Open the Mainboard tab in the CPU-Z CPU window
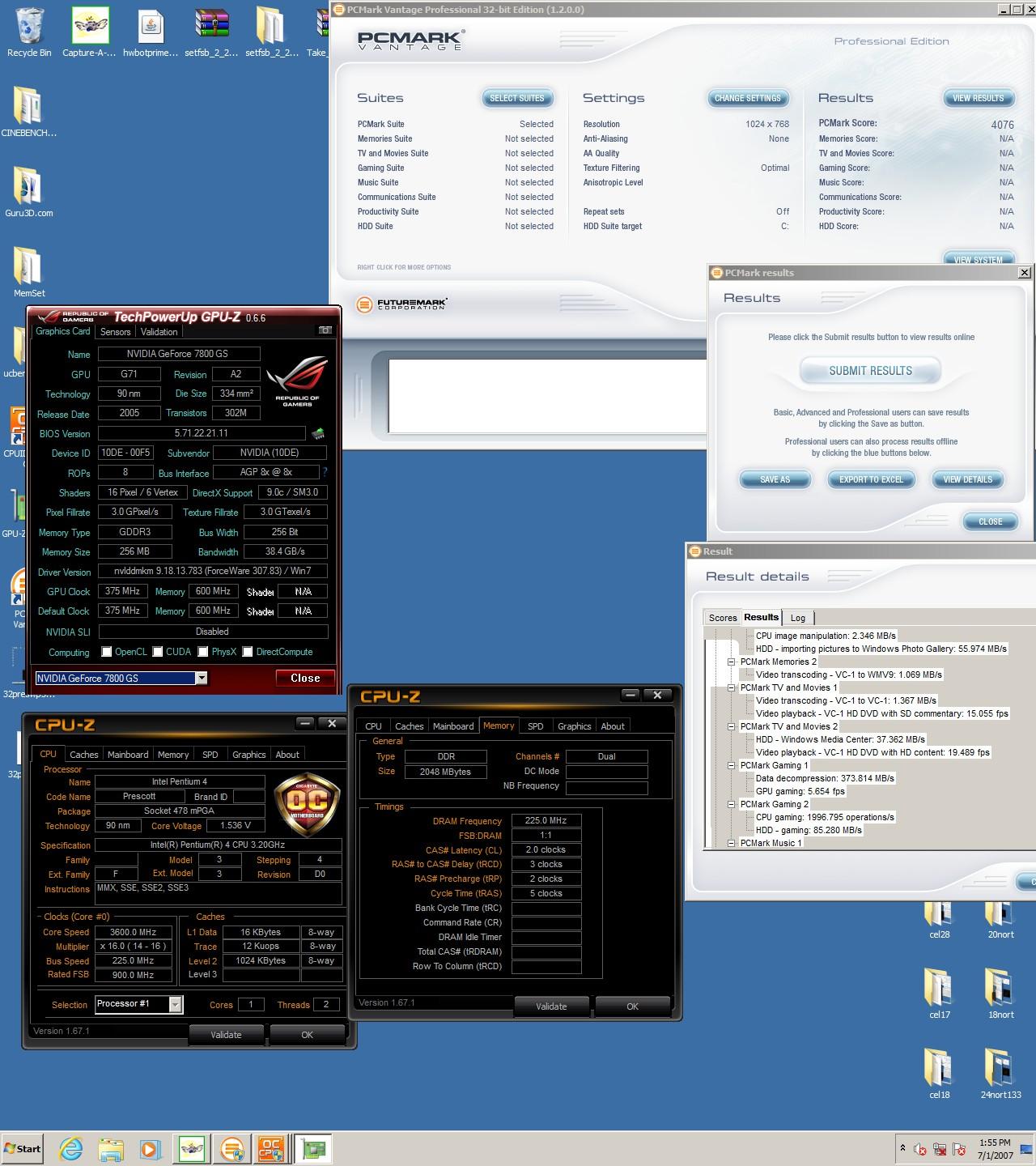Viewport: 1036px width, 1166px height. (x=128, y=755)
